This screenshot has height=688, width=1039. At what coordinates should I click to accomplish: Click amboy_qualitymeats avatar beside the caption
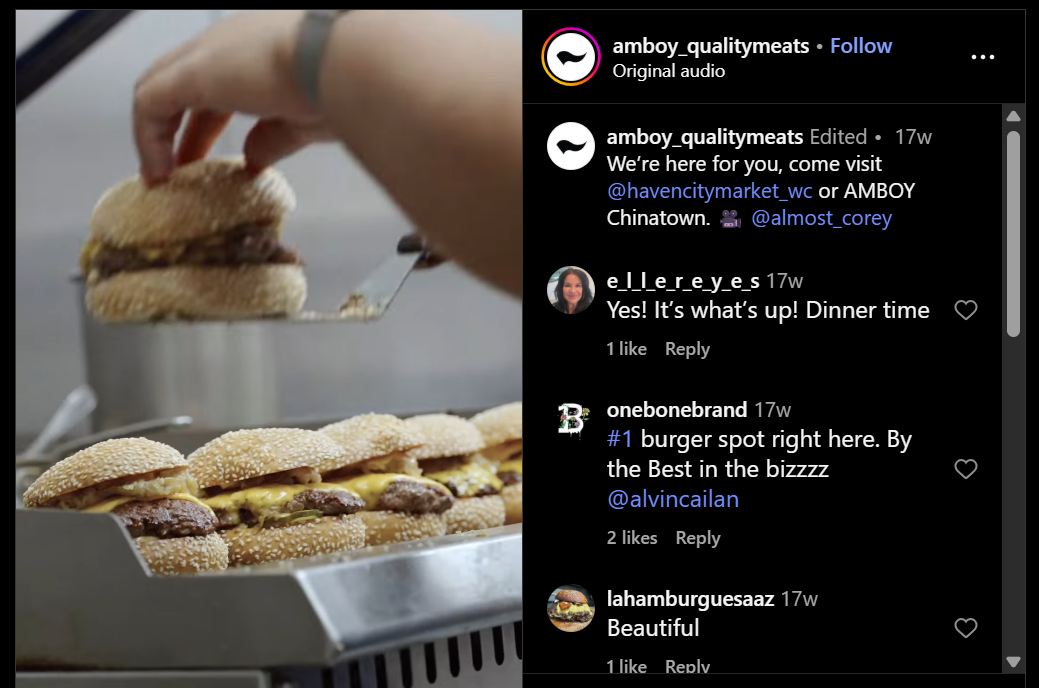pos(571,146)
